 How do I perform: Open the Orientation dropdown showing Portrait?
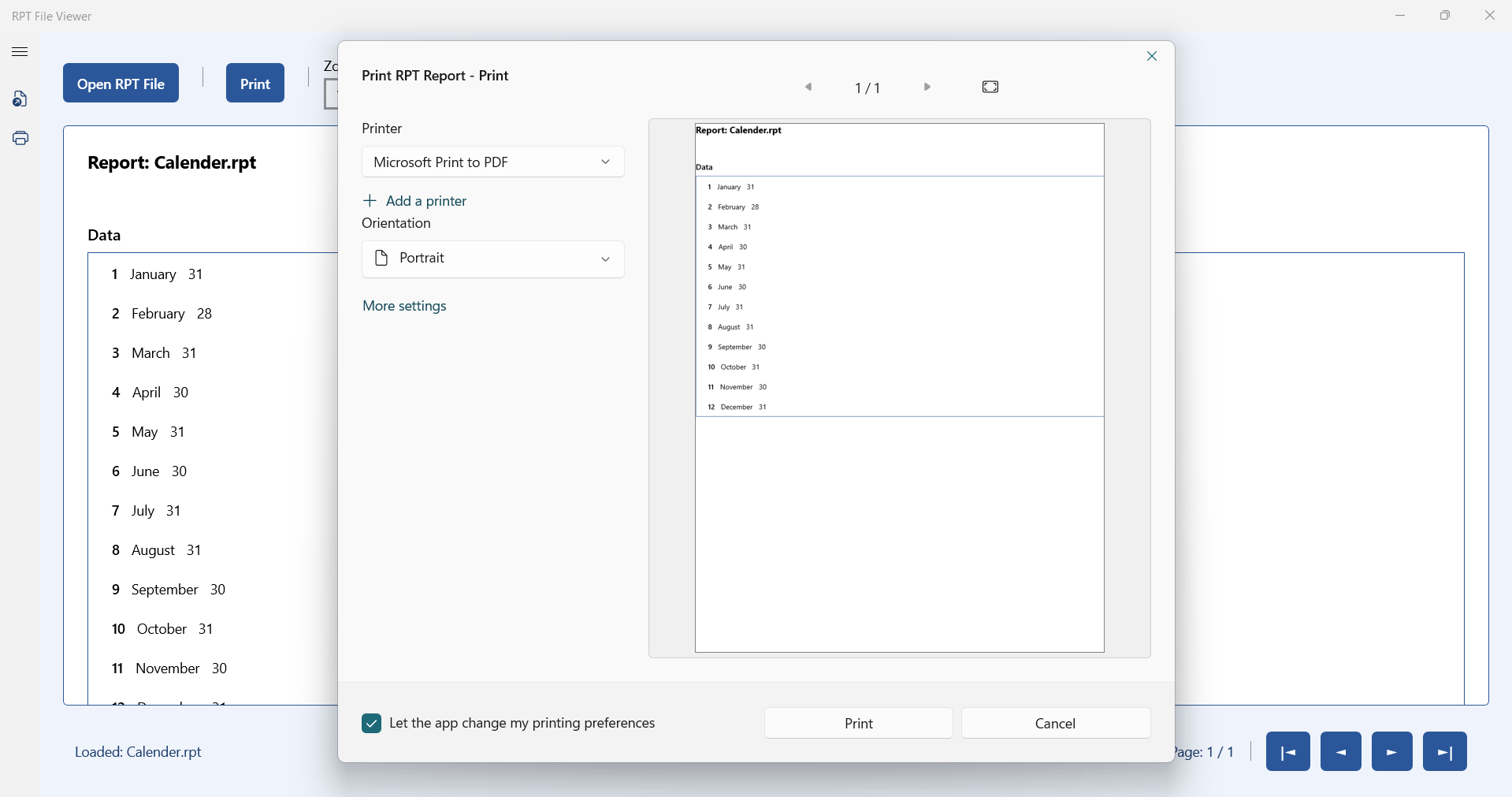(492, 259)
